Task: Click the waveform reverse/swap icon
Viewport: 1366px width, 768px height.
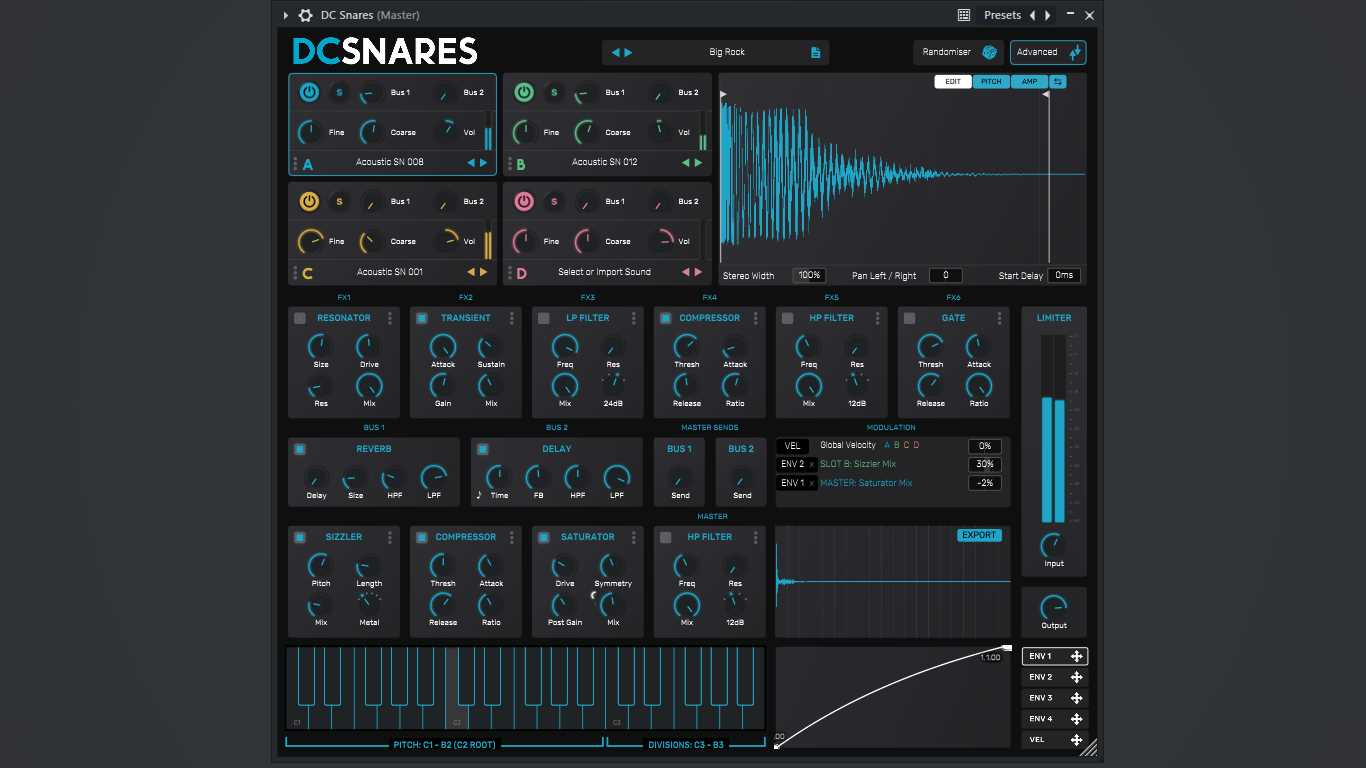Action: (1058, 82)
